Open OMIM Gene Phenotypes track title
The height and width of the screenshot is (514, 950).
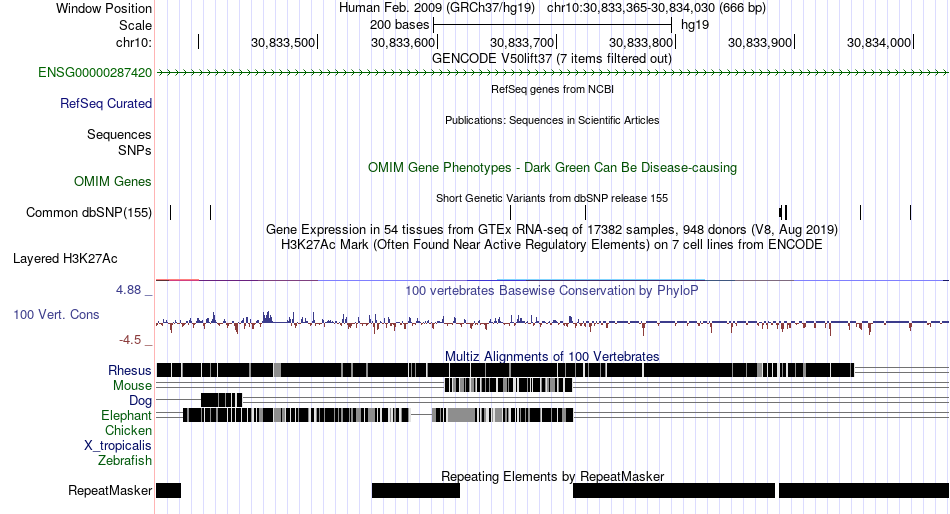552,167
